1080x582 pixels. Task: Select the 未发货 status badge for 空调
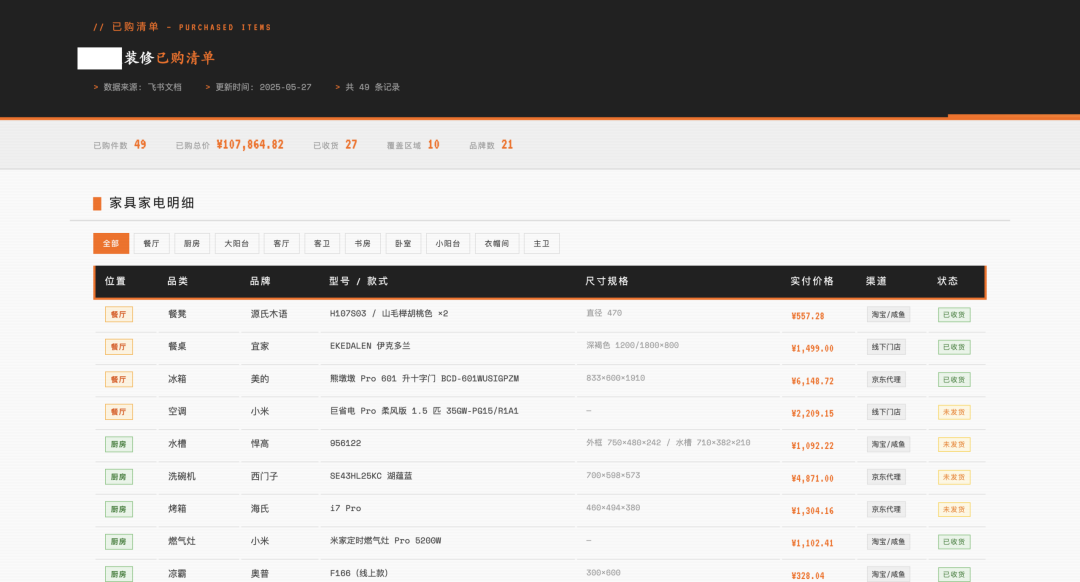point(954,413)
